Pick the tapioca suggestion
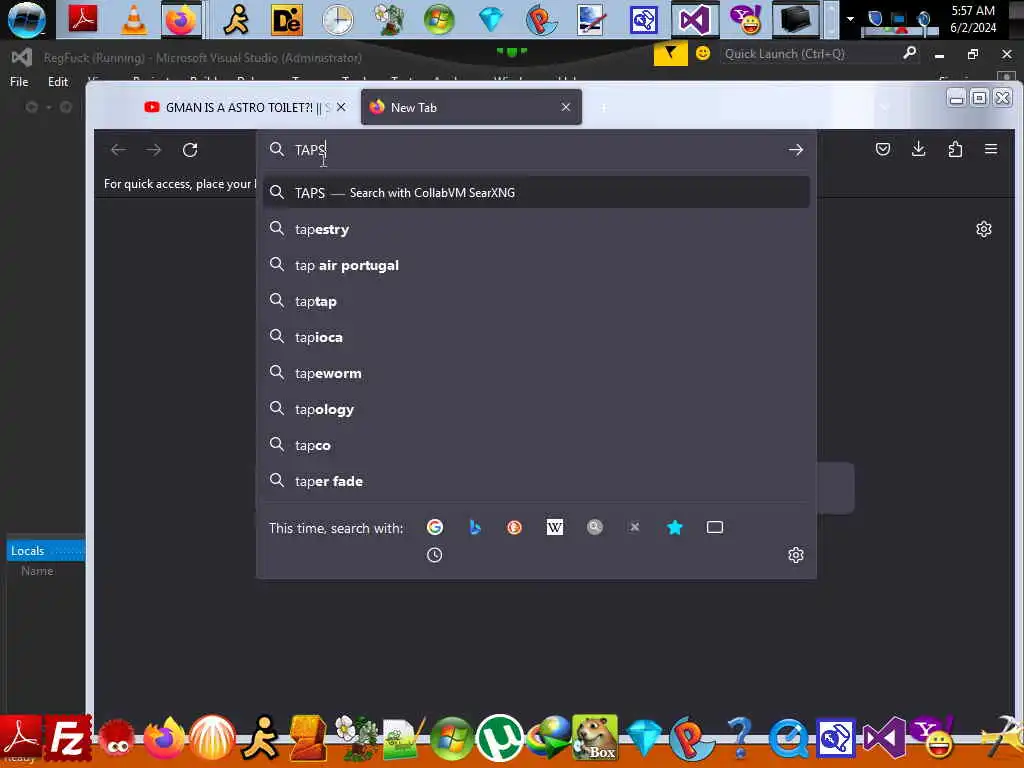Viewport: 1024px width, 768px height. tap(536, 337)
